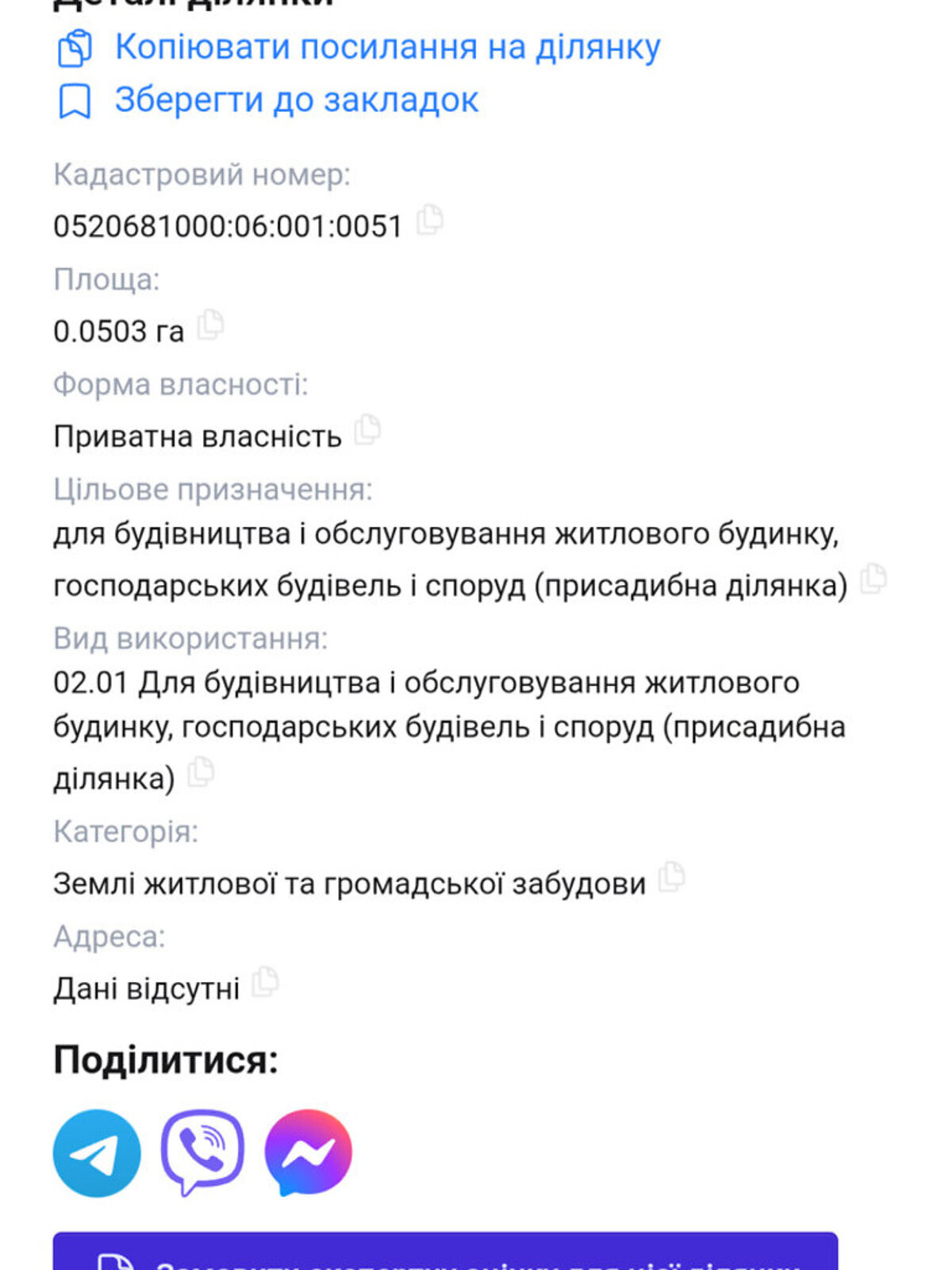The height and width of the screenshot is (1270, 952).
Task: Share via Telegram
Action: tap(97, 1153)
